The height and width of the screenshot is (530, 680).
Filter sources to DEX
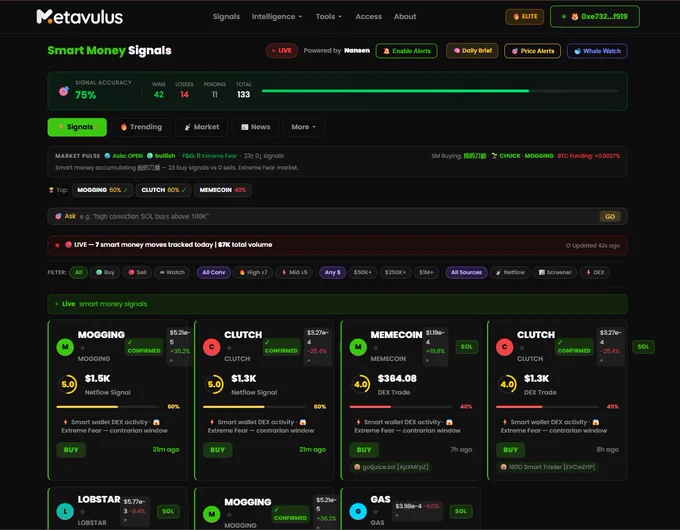[595, 272]
